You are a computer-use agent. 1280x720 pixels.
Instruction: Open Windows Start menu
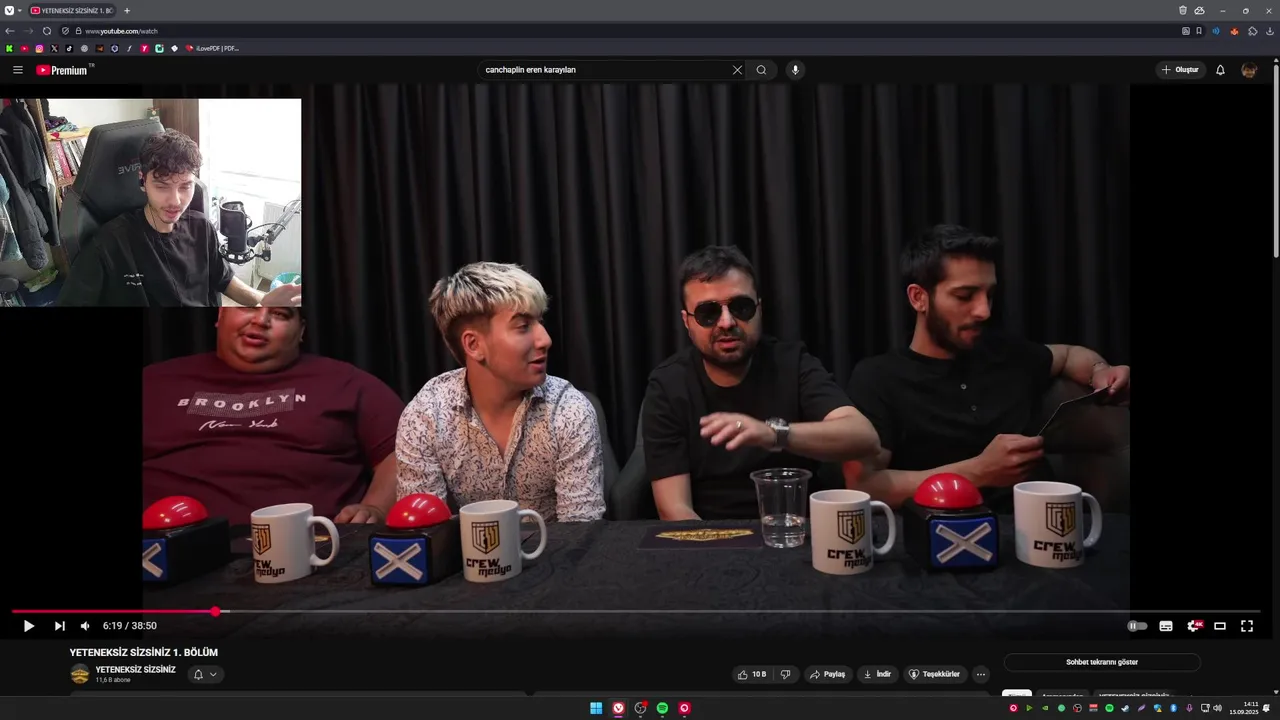click(596, 708)
